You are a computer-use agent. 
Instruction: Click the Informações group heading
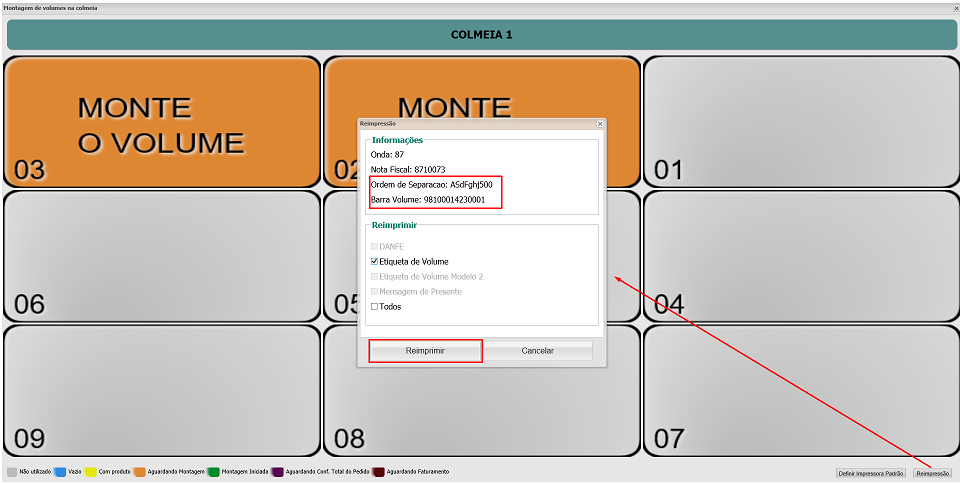click(397, 140)
